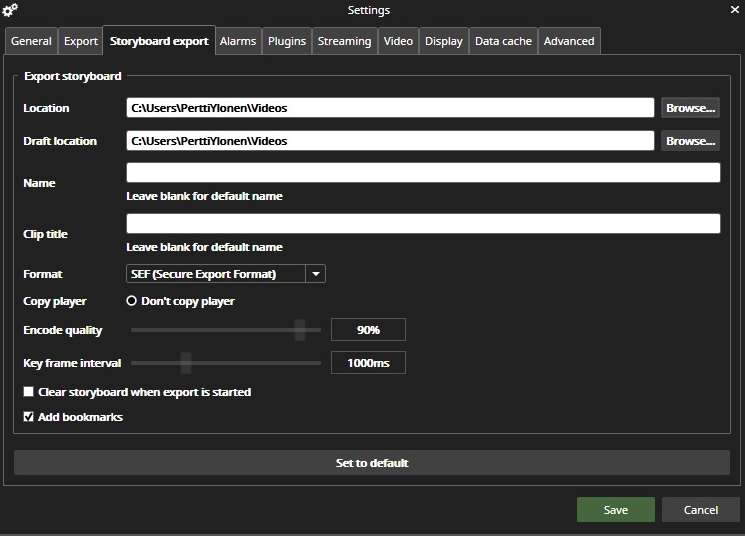Browse for the export Location folder
Screen dimensions: 745x536
pos(690,108)
